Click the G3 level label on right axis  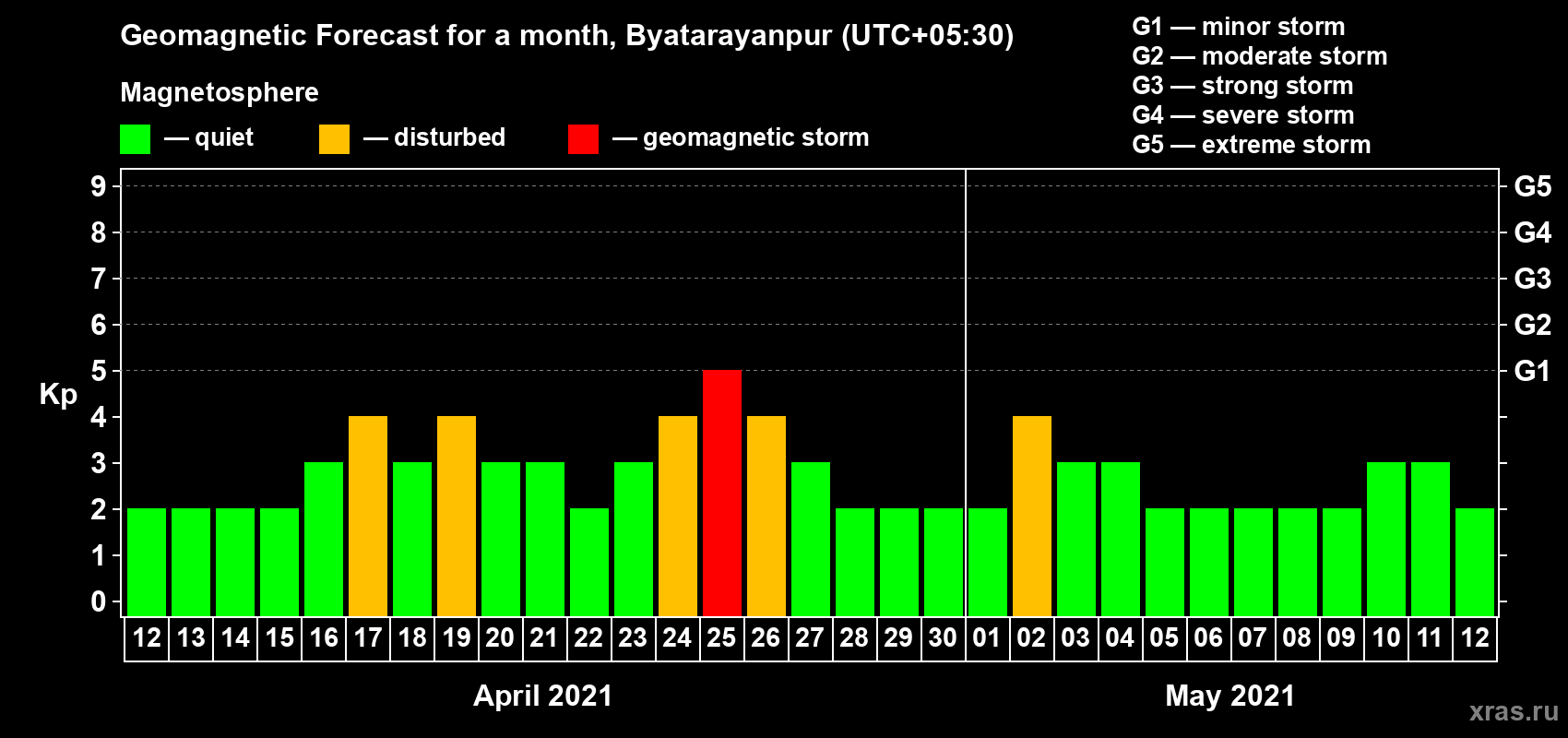click(x=1532, y=279)
